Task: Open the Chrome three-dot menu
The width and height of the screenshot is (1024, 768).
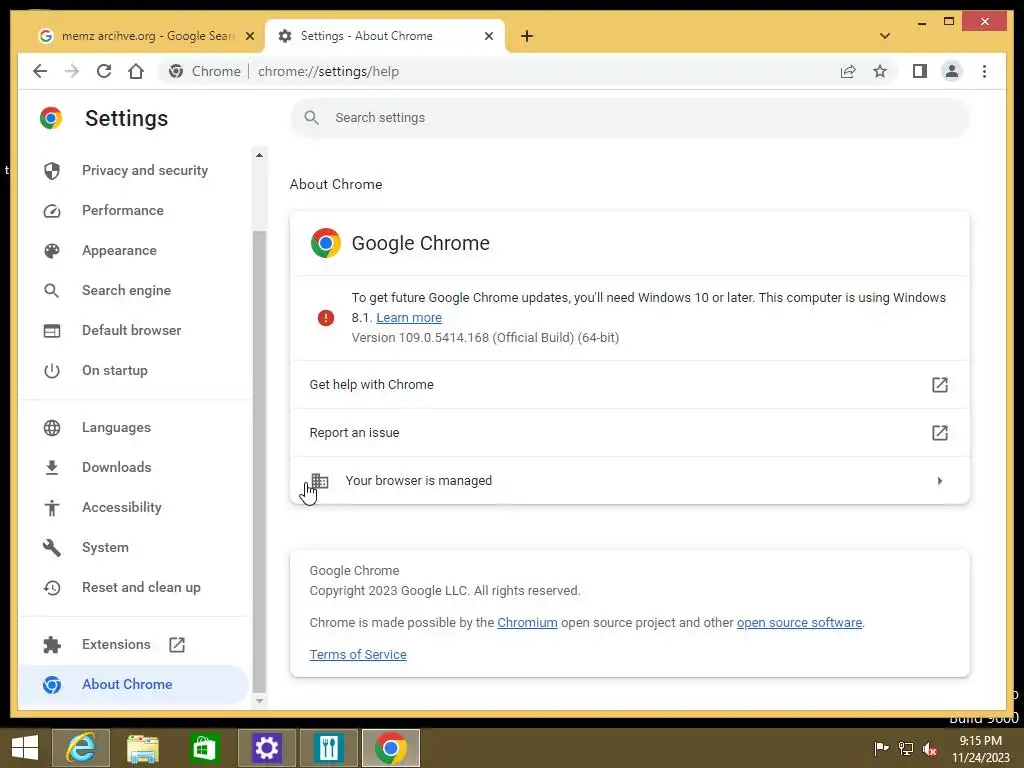Action: point(984,71)
